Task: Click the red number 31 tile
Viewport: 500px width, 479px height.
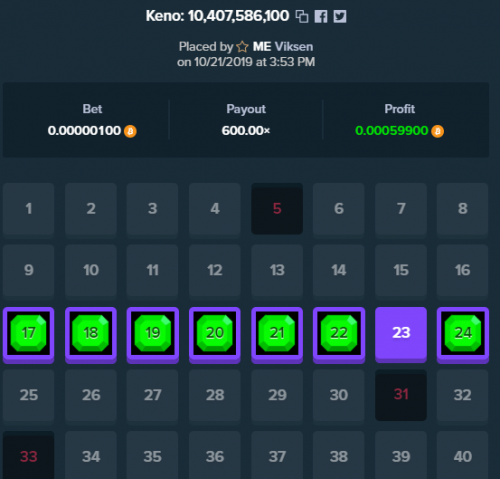Action: [x=401, y=395]
